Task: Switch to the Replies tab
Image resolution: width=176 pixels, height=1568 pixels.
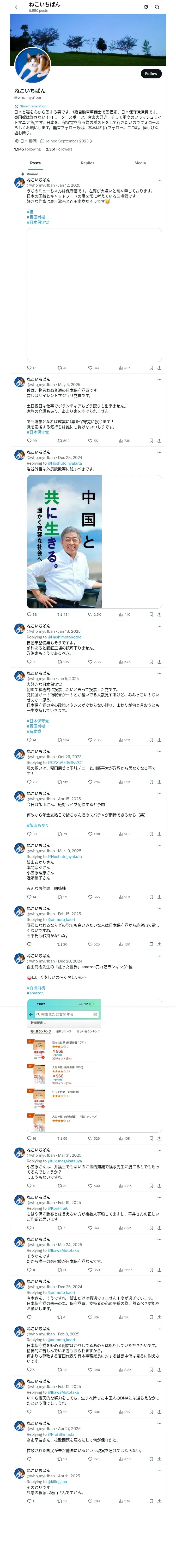Action: (x=87, y=163)
